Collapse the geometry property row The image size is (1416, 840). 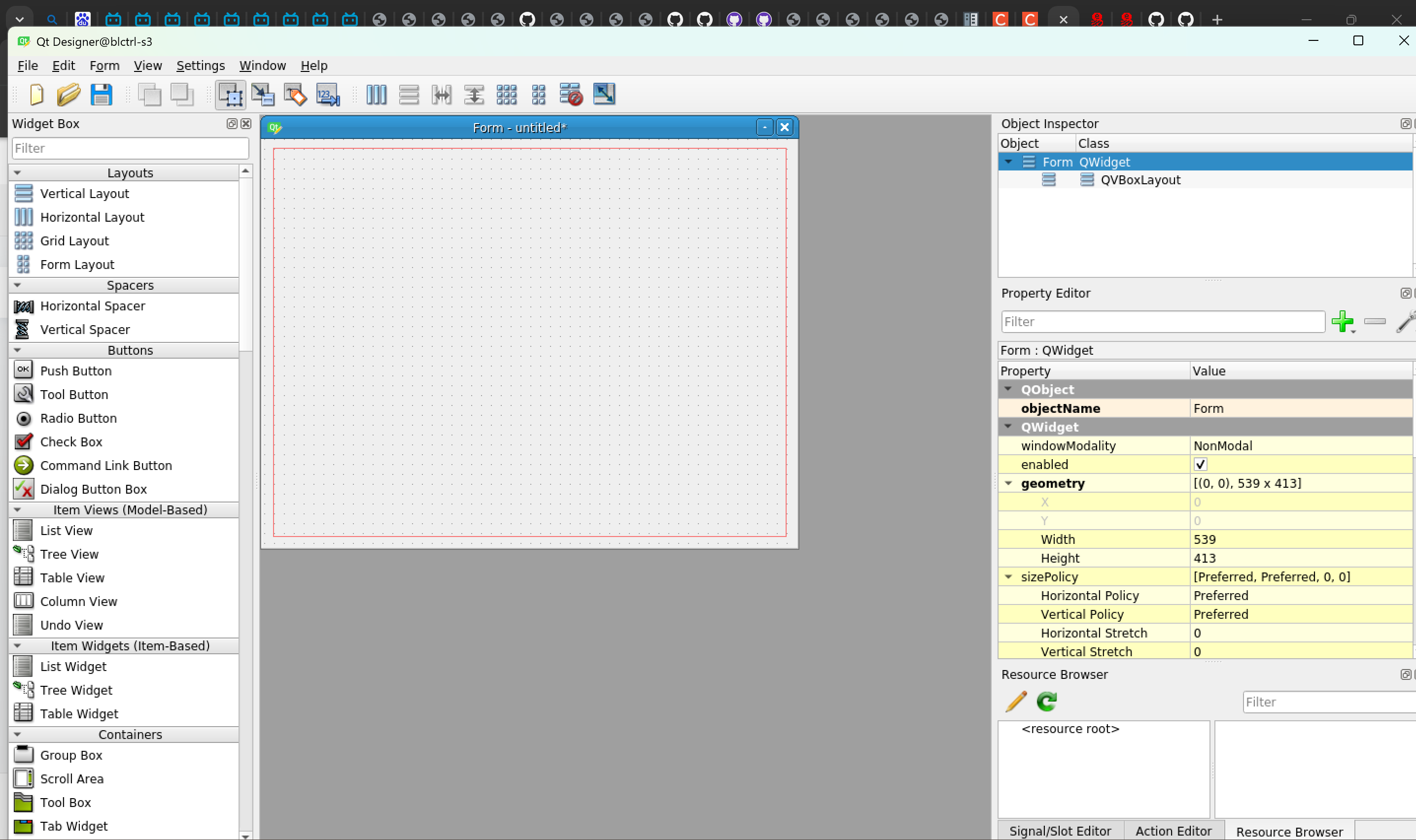coord(1008,483)
